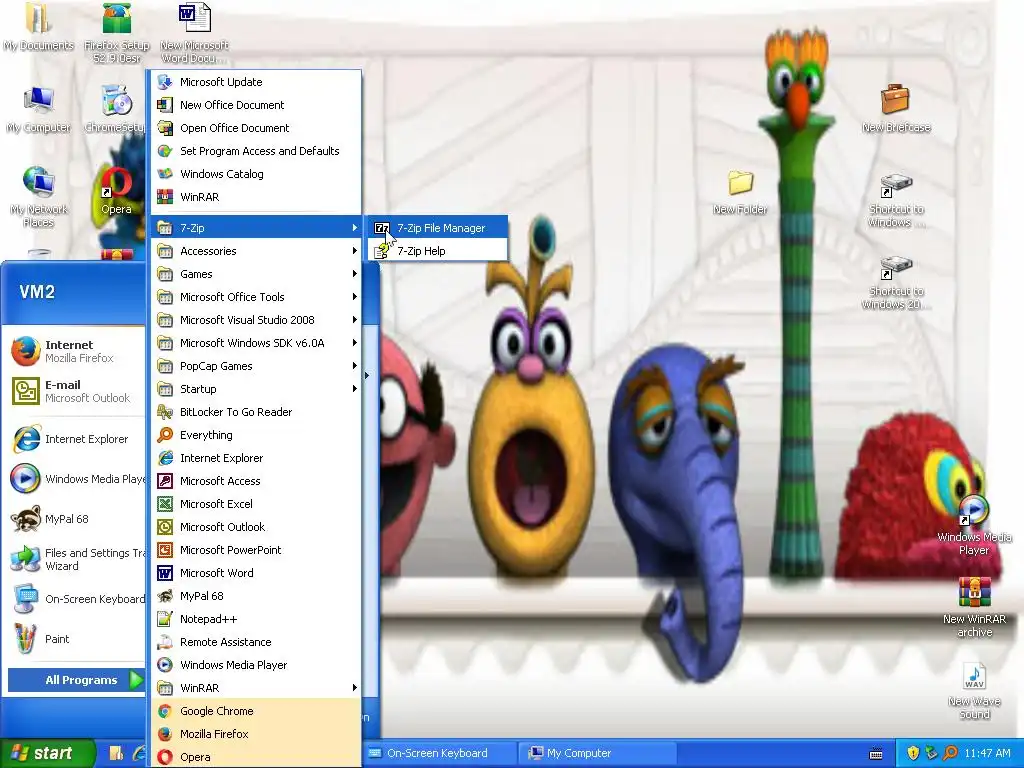The width and height of the screenshot is (1024, 768).
Task: Open Internet Mozilla Firefox pinned item
Action: [75, 351]
